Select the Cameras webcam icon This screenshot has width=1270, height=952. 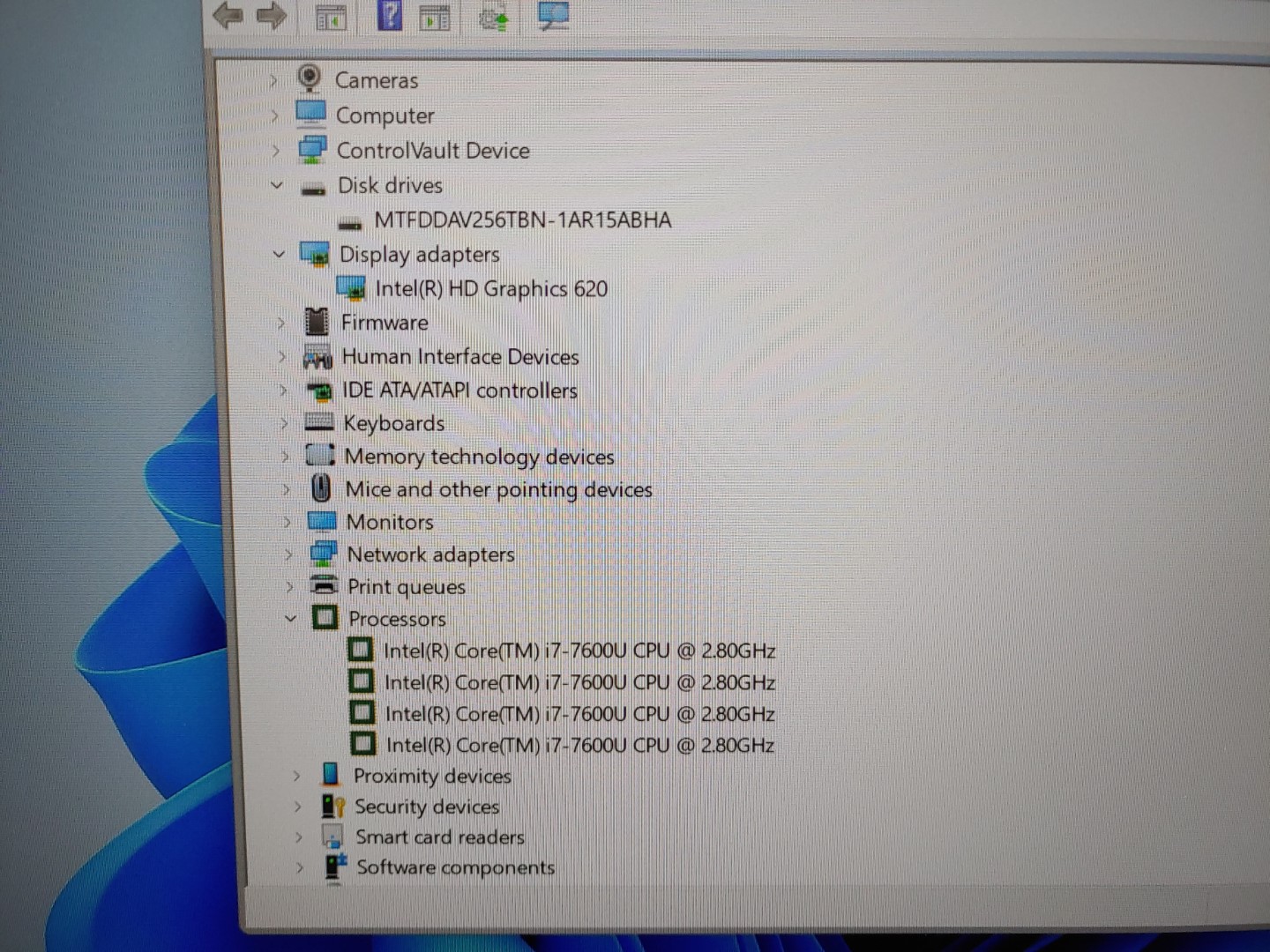tap(309, 78)
